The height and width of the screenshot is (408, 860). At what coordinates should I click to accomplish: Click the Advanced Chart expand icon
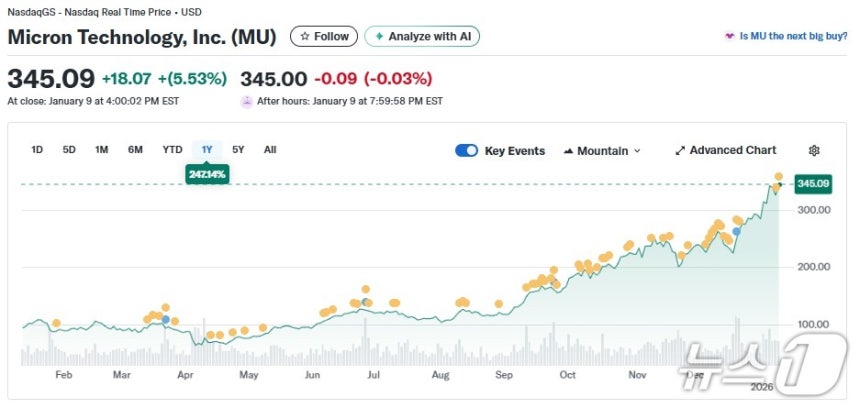(x=680, y=151)
